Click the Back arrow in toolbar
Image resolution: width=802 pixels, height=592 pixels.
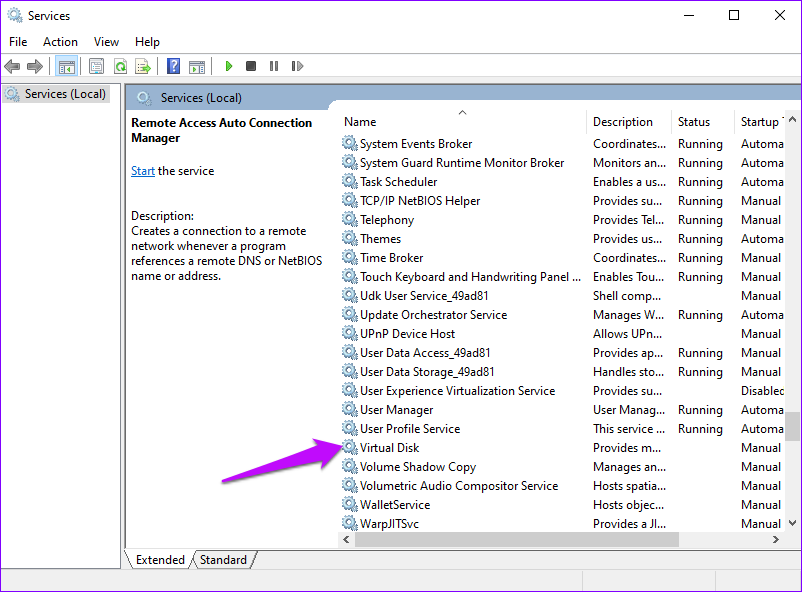12,66
